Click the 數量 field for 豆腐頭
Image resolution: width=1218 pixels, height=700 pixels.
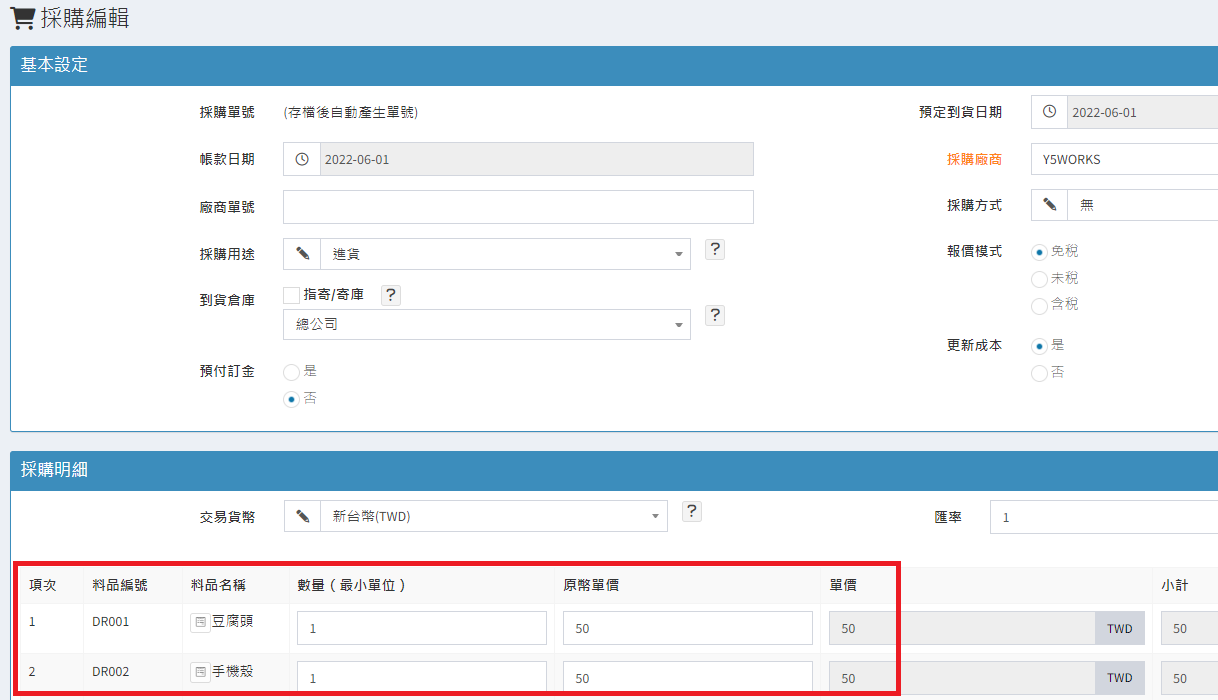422,628
